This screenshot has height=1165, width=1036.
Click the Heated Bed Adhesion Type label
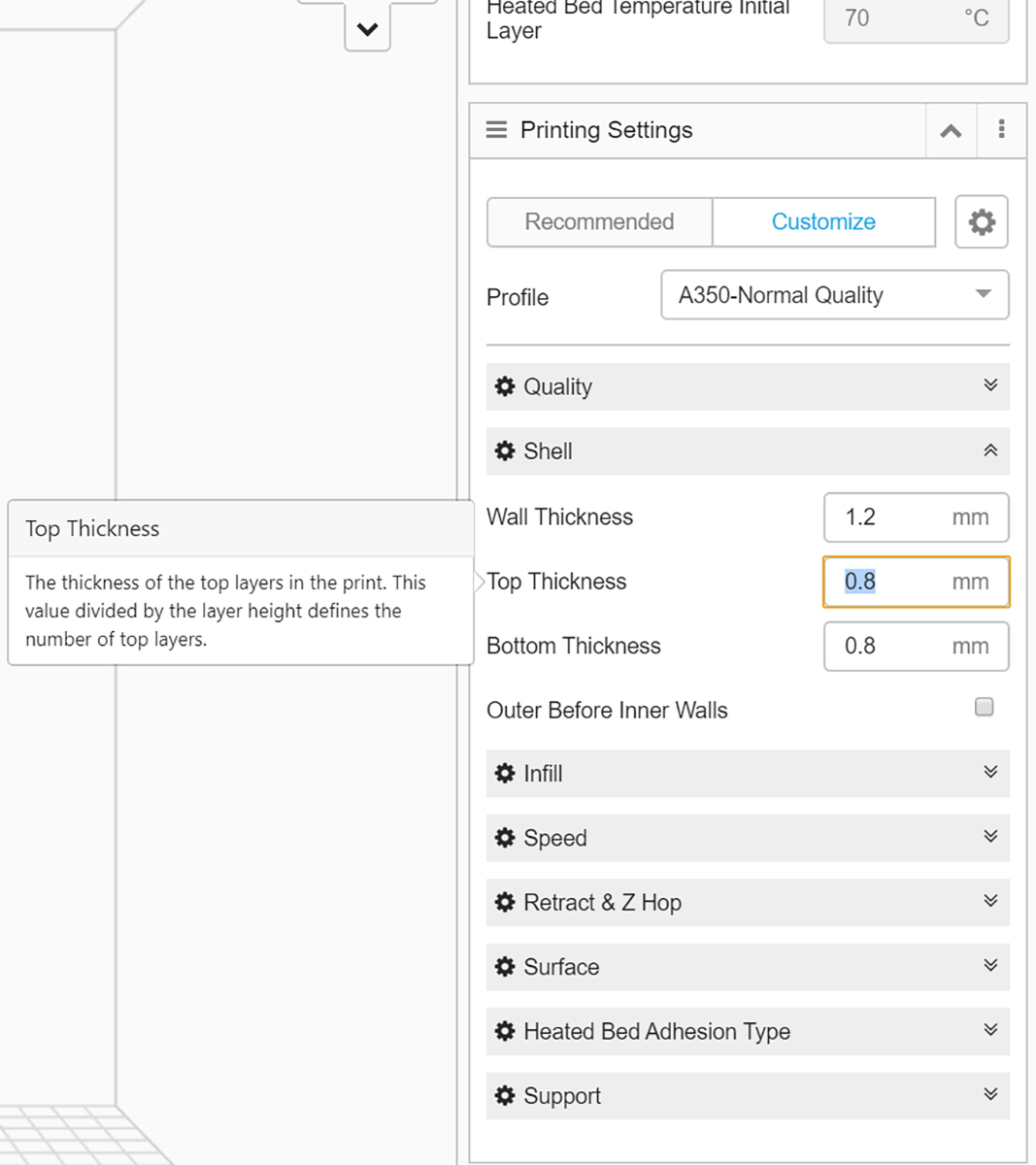[x=656, y=1031]
